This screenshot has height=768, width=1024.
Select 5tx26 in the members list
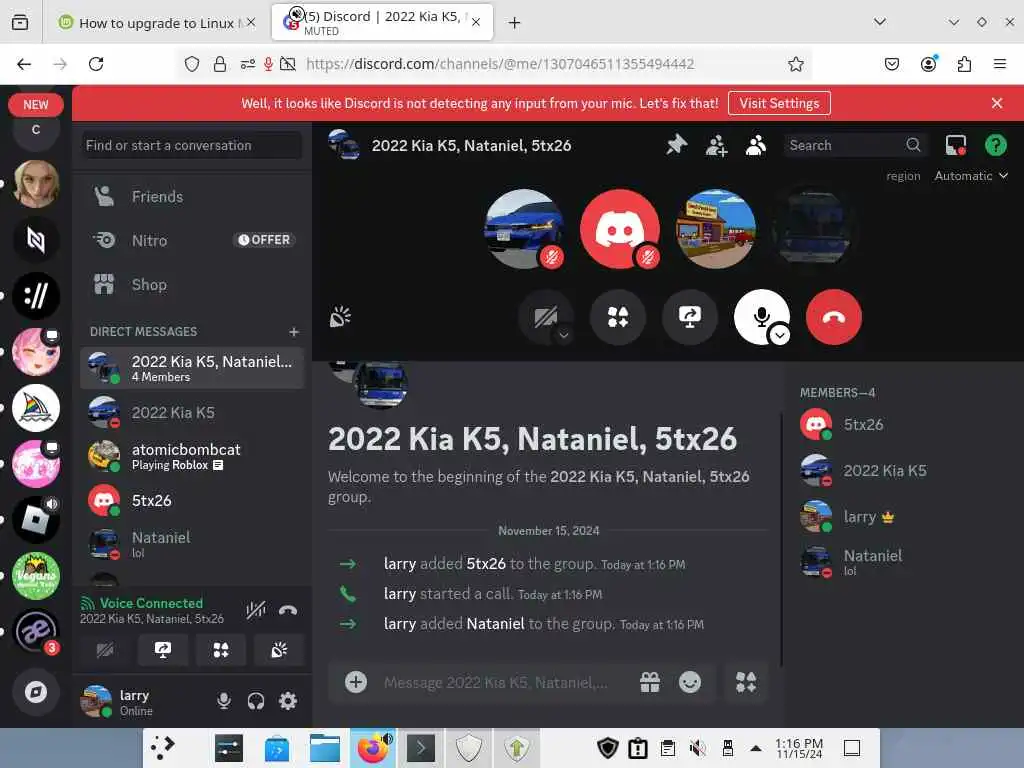pos(901,424)
